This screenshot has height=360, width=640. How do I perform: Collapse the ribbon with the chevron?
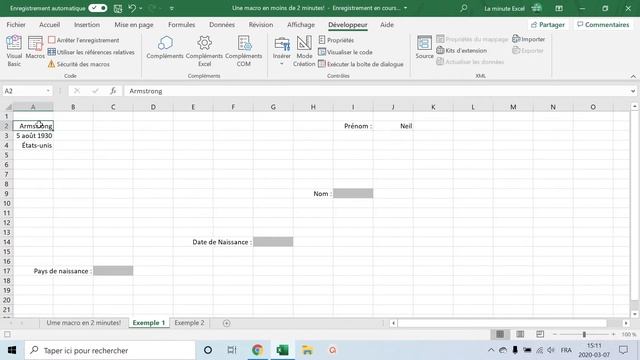(633, 76)
